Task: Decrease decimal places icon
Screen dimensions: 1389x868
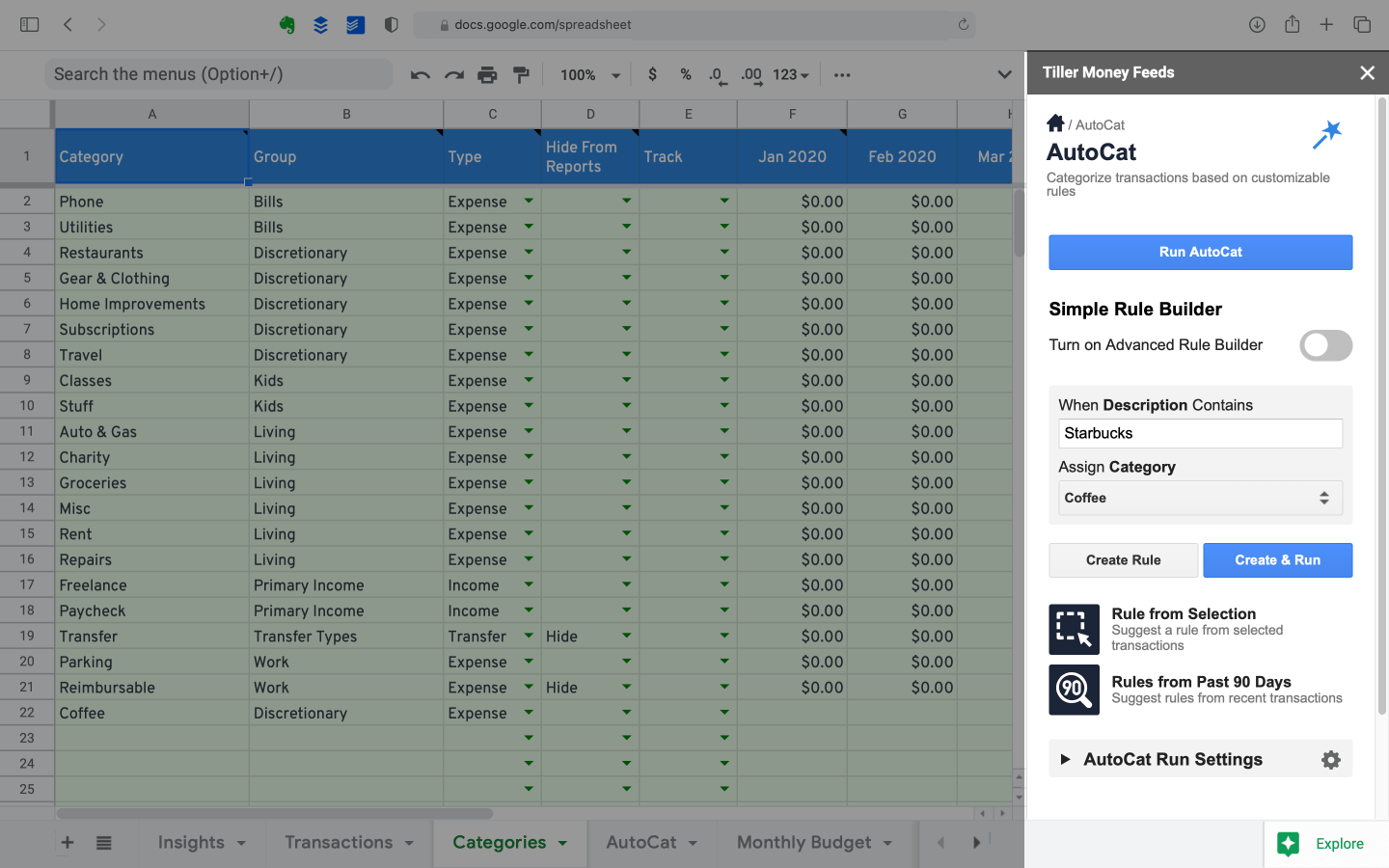Action: pyautogui.click(x=718, y=75)
